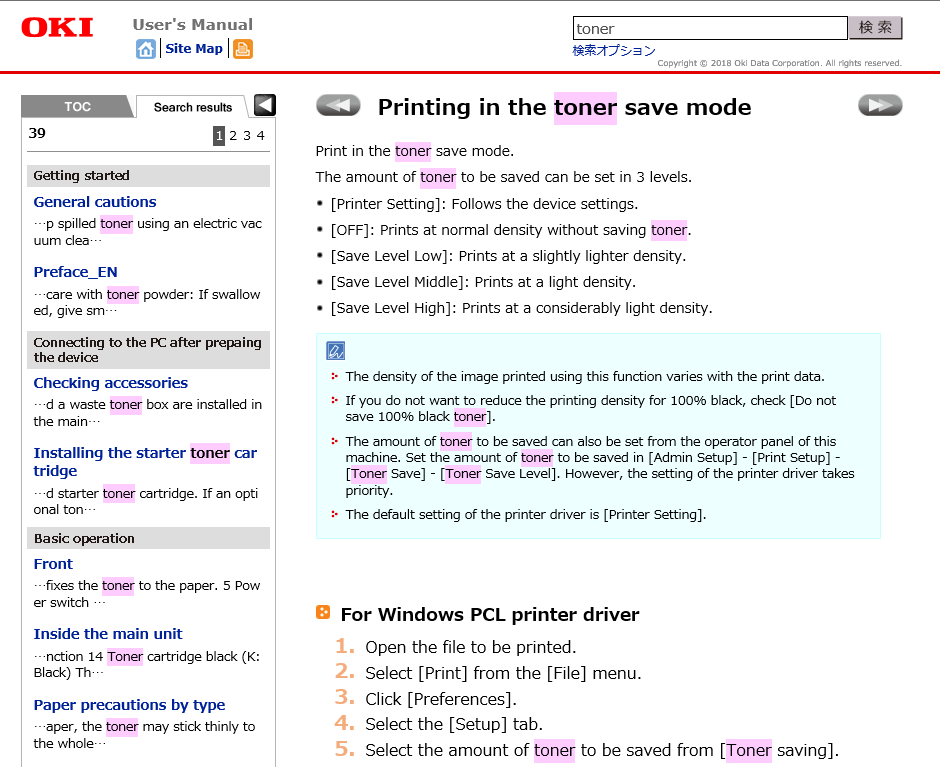Open Preface_EN search result
940x767 pixels.
pyautogui.click(x=75, y=272)
